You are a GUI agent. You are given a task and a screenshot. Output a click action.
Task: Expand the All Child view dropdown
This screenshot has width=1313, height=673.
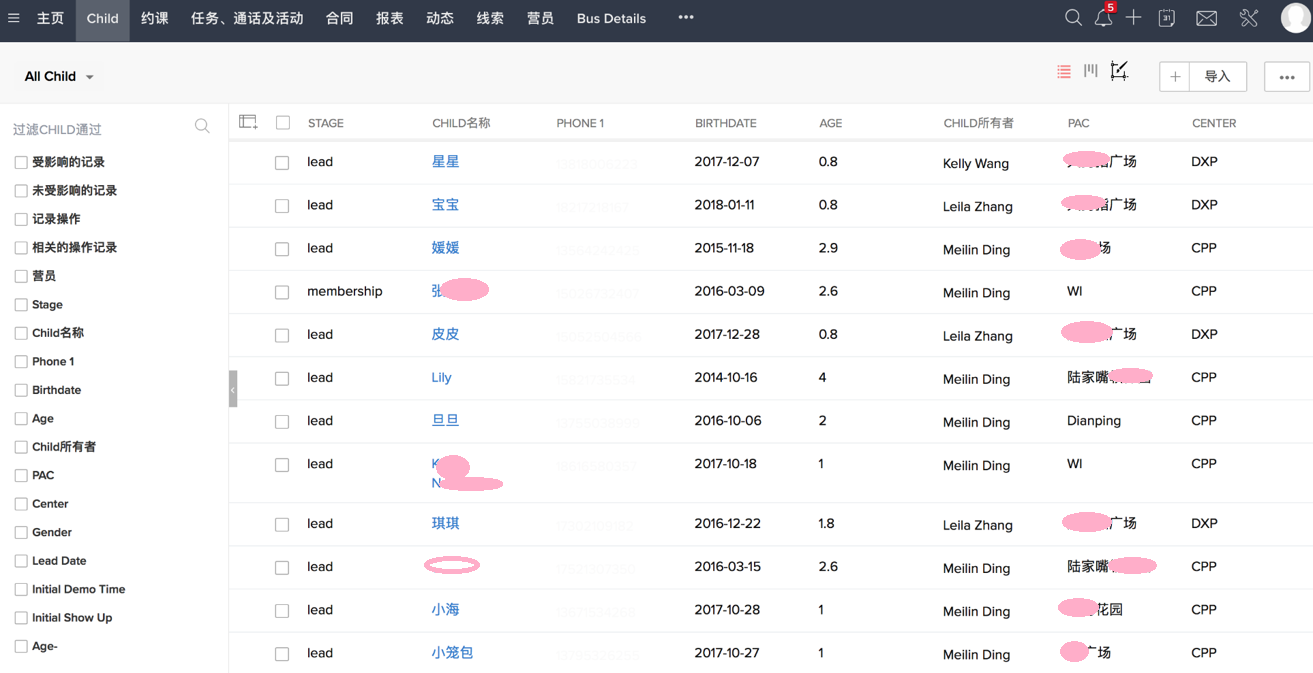pos(60,77)
